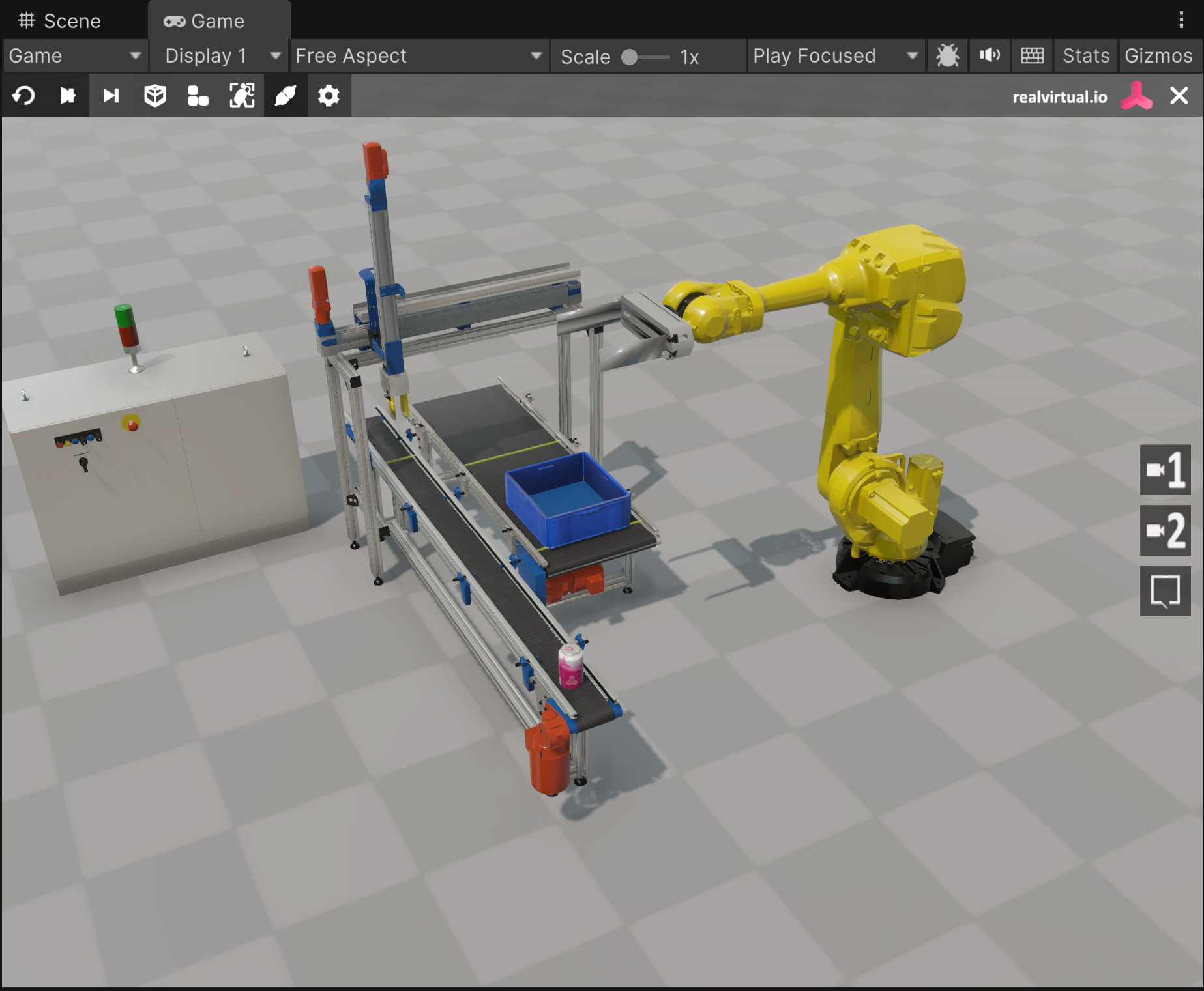Image resolution: width=1204 pixels, height=991 pixels.
Task: Toggle the plug connection icon
Action: click(286, 96)
